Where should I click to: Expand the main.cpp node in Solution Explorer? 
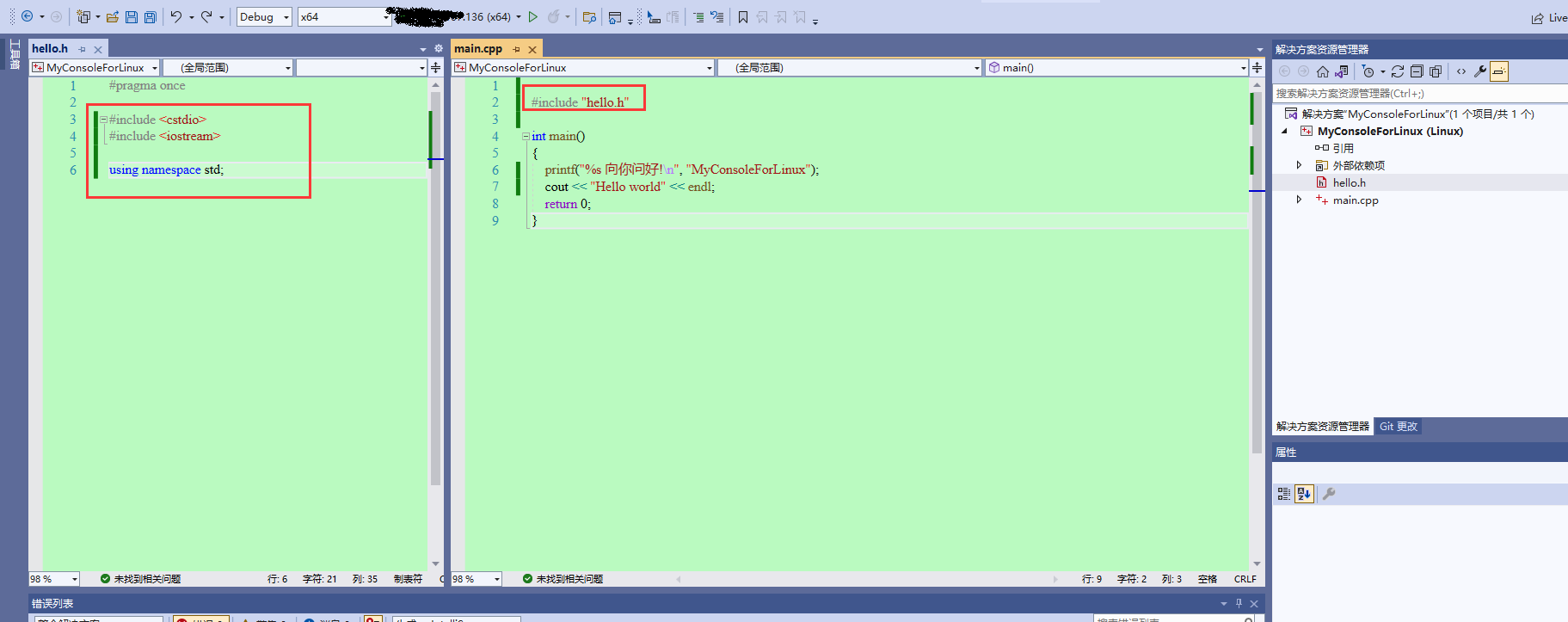1300,200
